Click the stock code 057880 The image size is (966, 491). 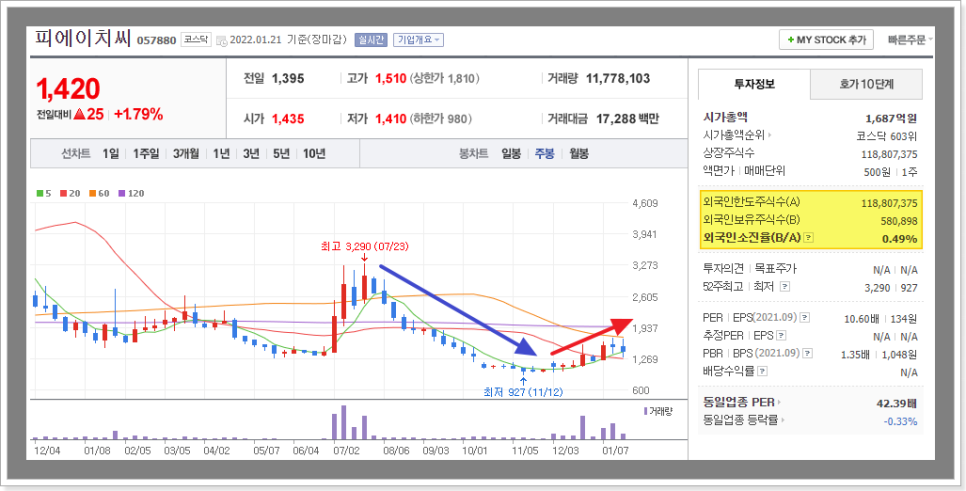click(x=156, y=41)
